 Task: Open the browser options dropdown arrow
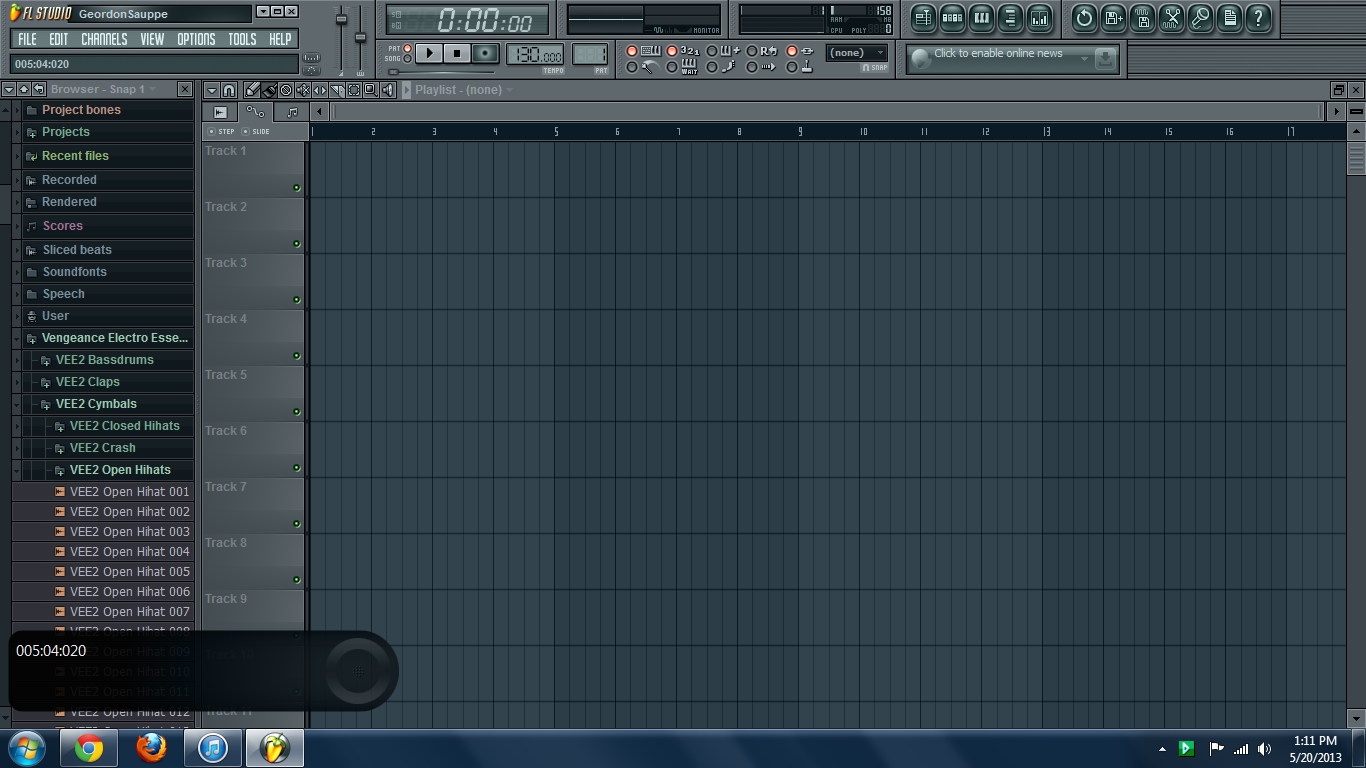pos(9,89)
